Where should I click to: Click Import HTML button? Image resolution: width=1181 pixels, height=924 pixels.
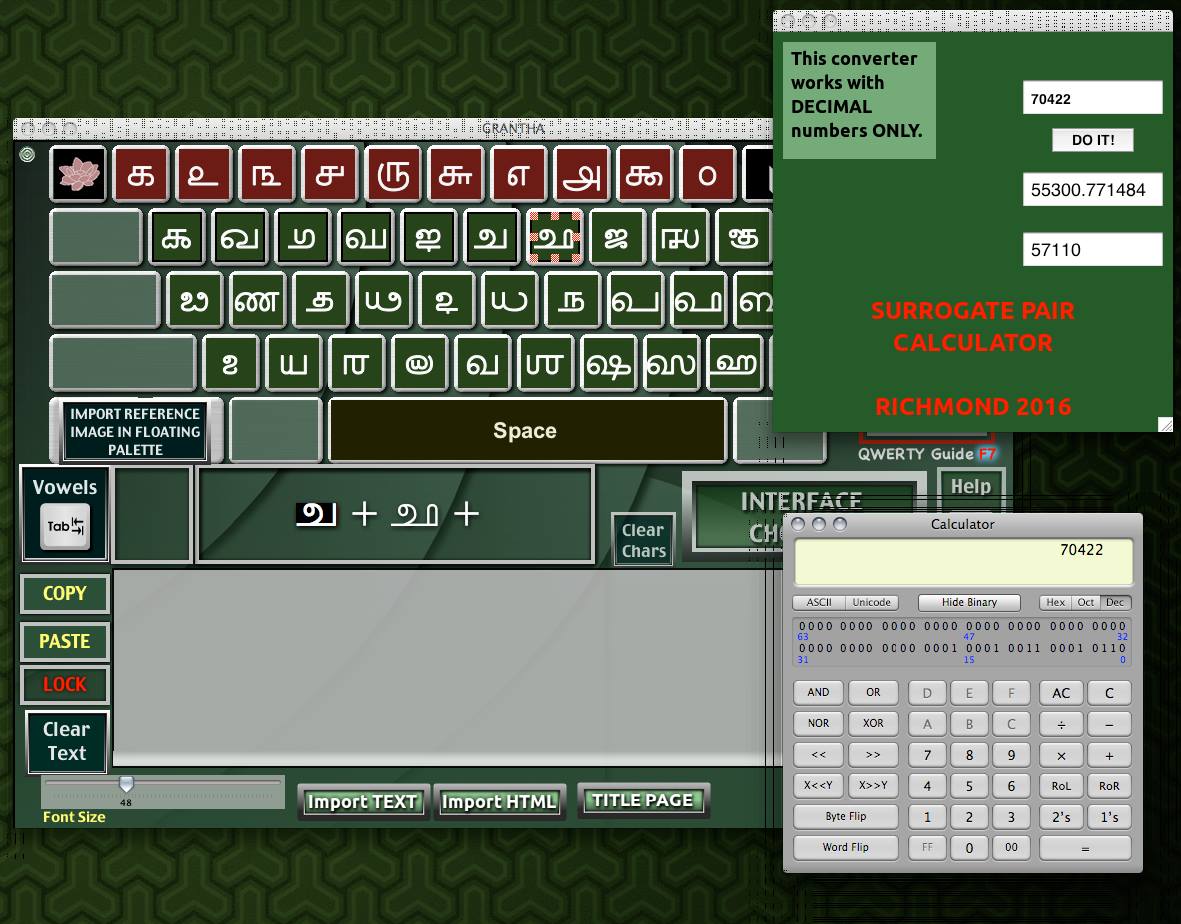(x=499, y=801)
